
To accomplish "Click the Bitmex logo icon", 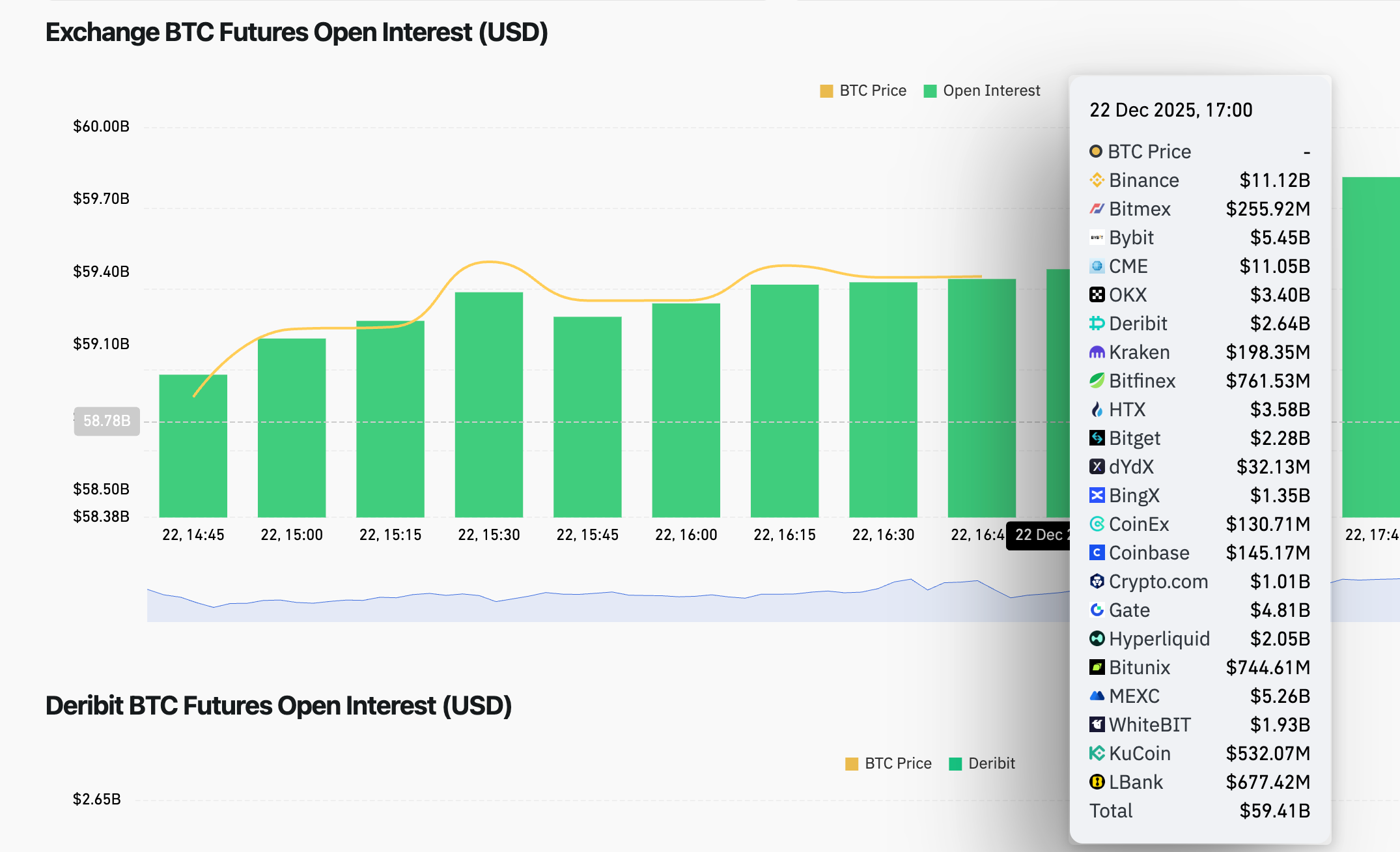I will tap(1097, 208).
